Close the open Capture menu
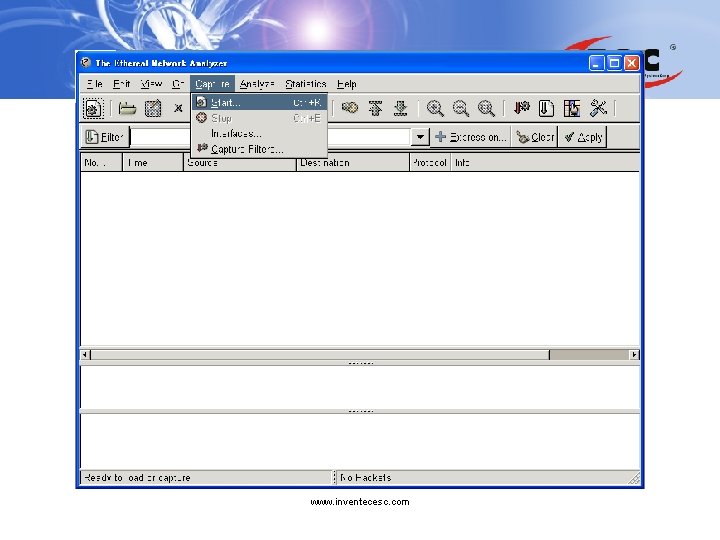This screenshot has width=720, height=540. (212, 84)
